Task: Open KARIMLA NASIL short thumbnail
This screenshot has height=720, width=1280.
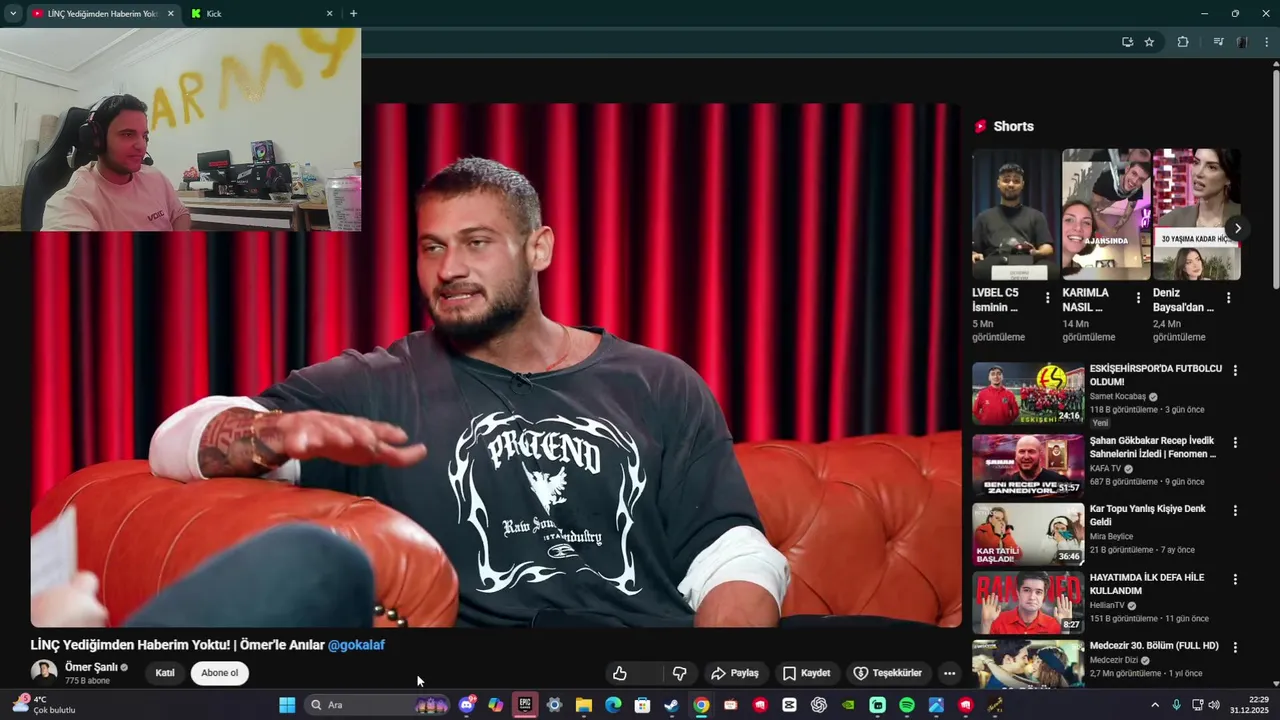Action: click(1106, 215)
